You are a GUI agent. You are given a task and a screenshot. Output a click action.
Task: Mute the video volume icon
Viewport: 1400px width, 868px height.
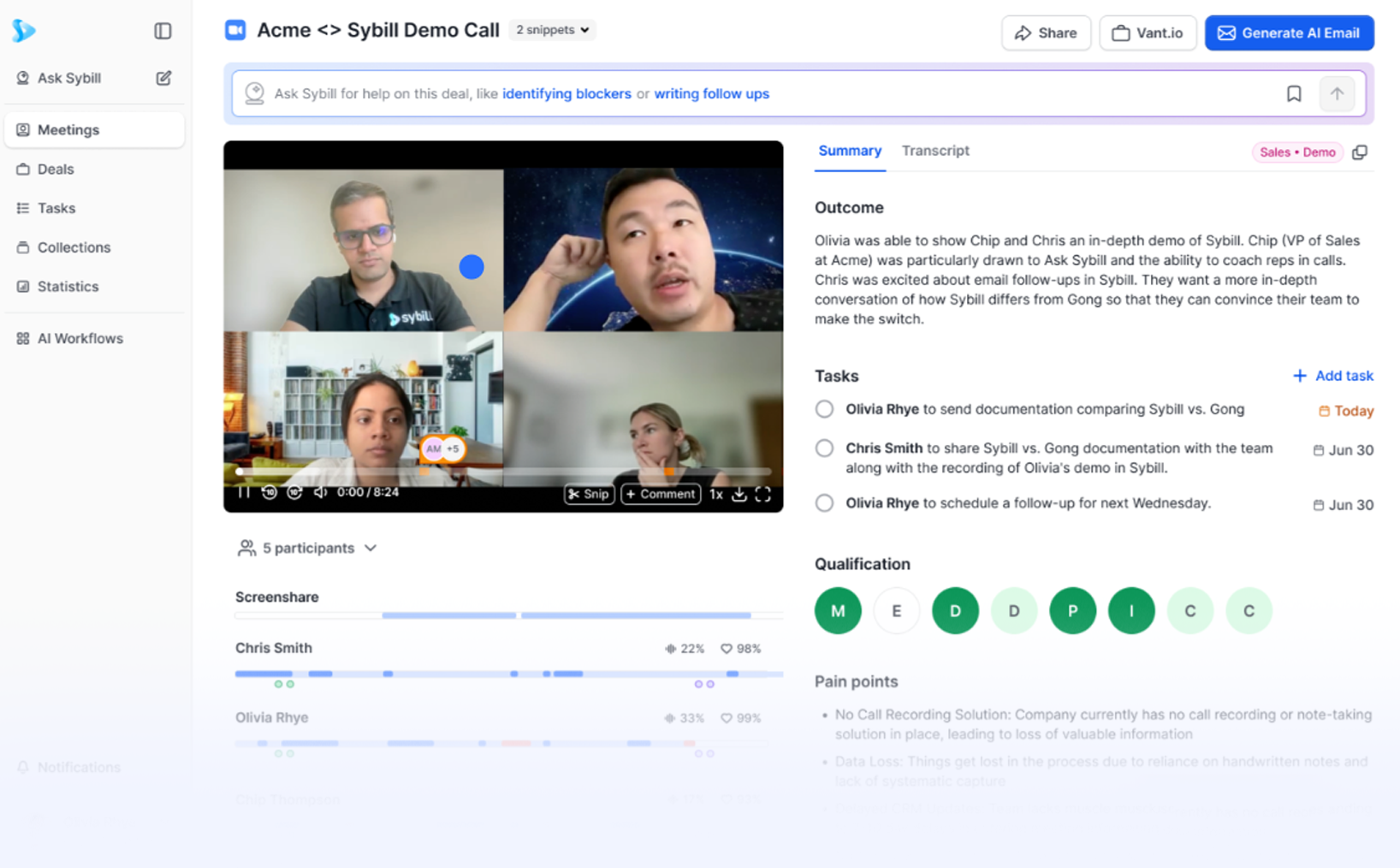pos(320,493)
